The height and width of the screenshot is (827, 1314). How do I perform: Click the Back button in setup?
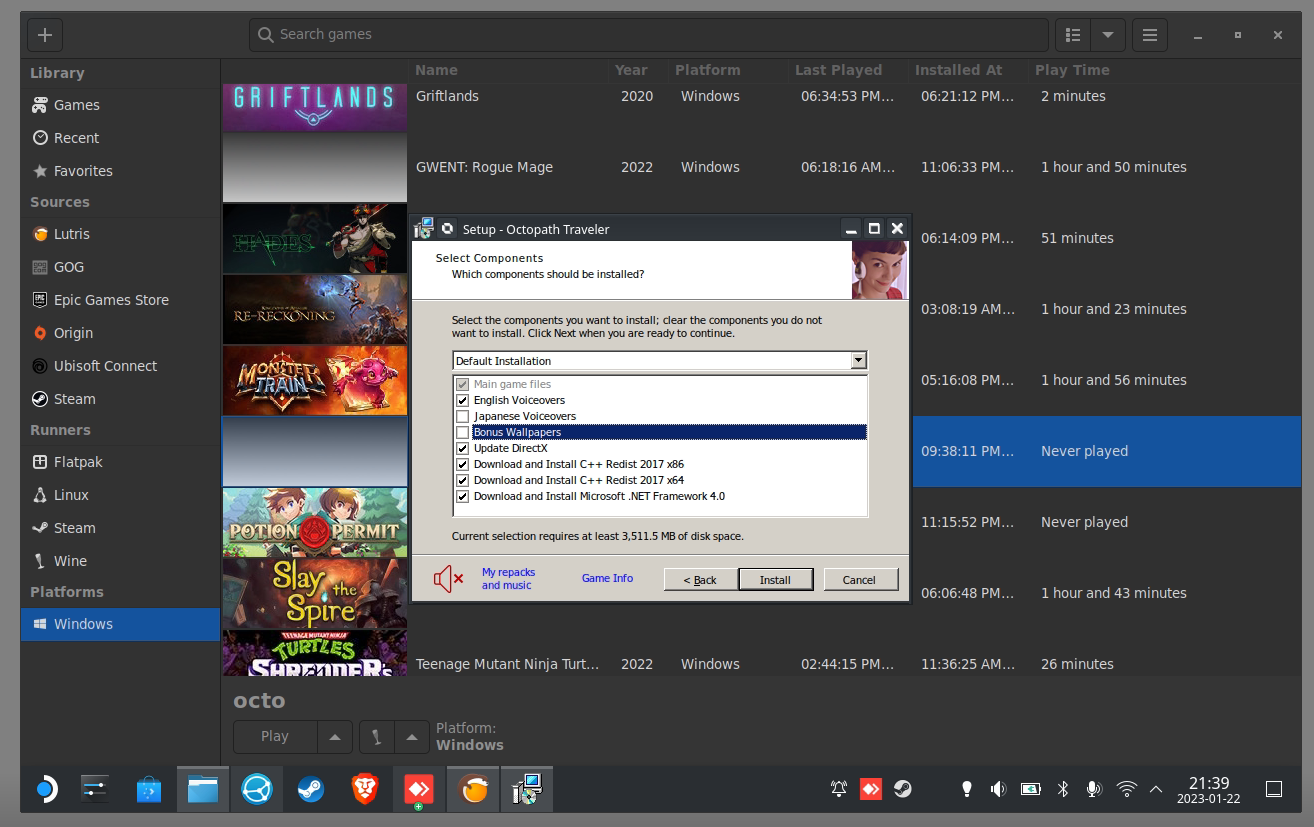click(x=700, y=580)
